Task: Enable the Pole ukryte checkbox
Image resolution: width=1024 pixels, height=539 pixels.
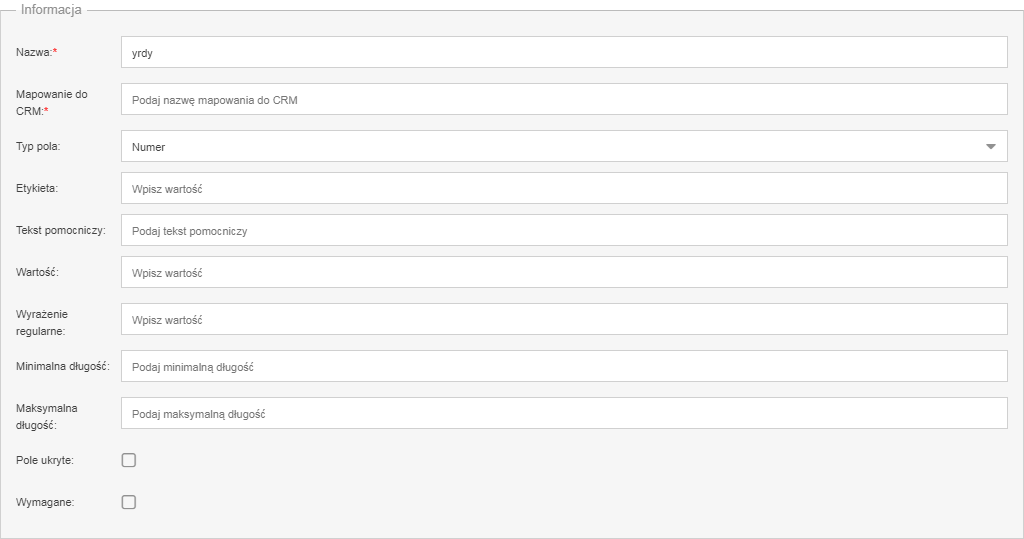Action: pyautogui.click(x=129, y=460)
